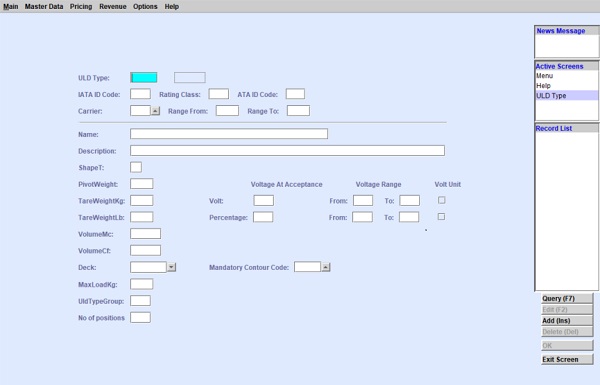Click Volt row range To field
600x385 pixels.
(409, 201)
